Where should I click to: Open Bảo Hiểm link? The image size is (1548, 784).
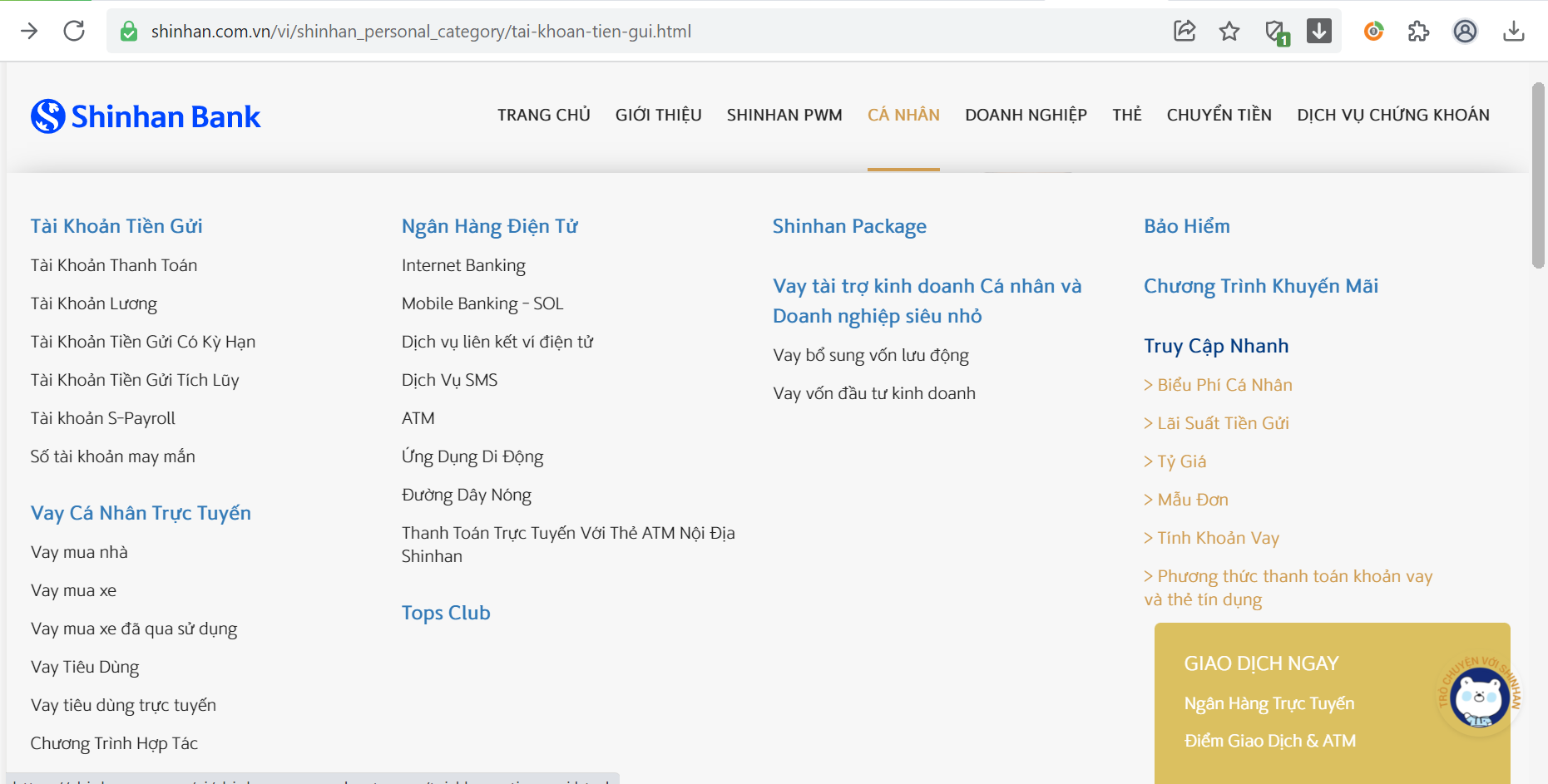pyautogui.click(x=1187, y=226)
